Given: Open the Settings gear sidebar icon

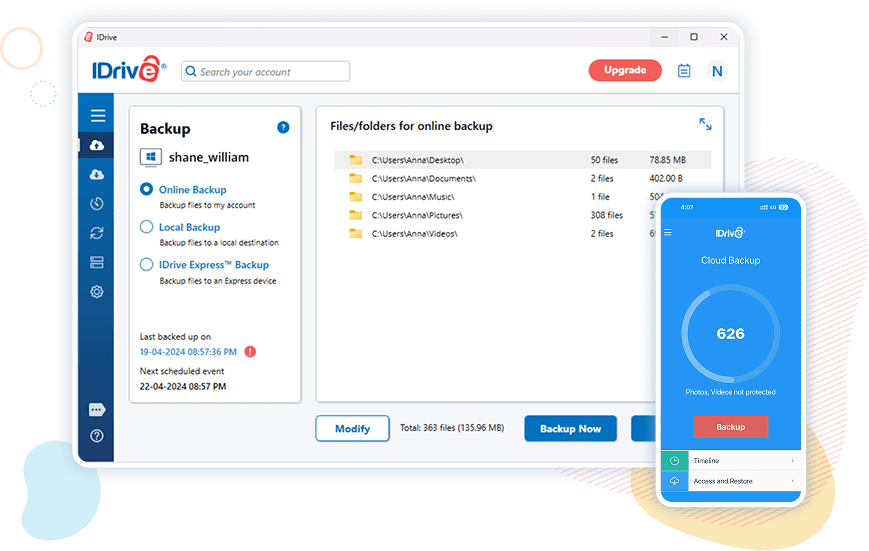Looking at the screenshot, I should 97,292.
